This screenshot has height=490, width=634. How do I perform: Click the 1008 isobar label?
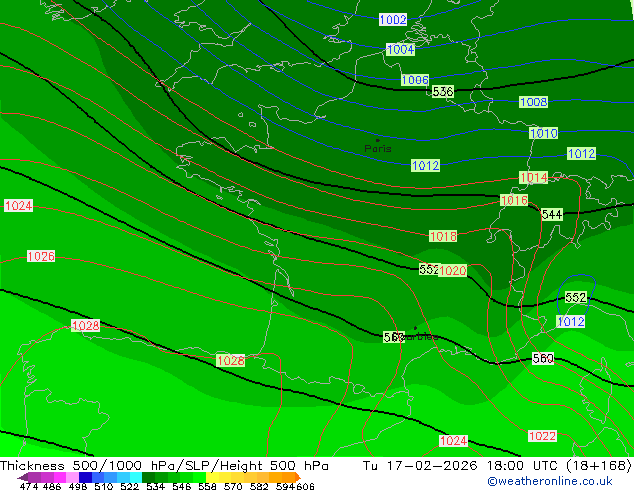tap(533, 102)
